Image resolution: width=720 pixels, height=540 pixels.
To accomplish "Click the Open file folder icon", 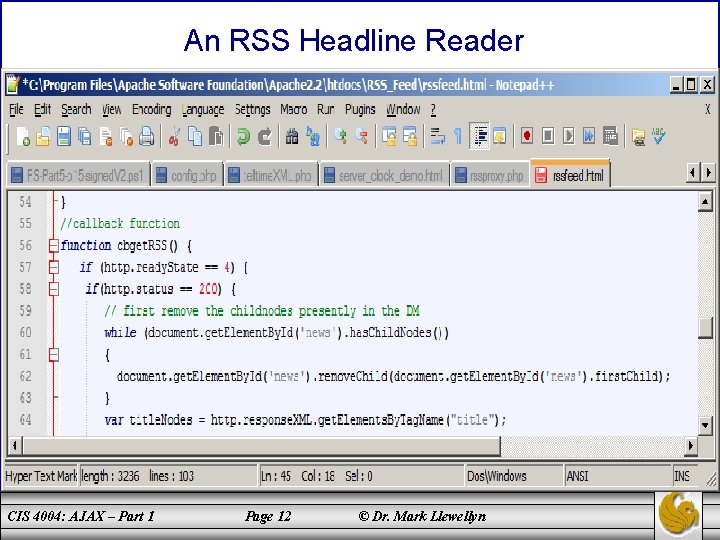I will pos(43,136).
